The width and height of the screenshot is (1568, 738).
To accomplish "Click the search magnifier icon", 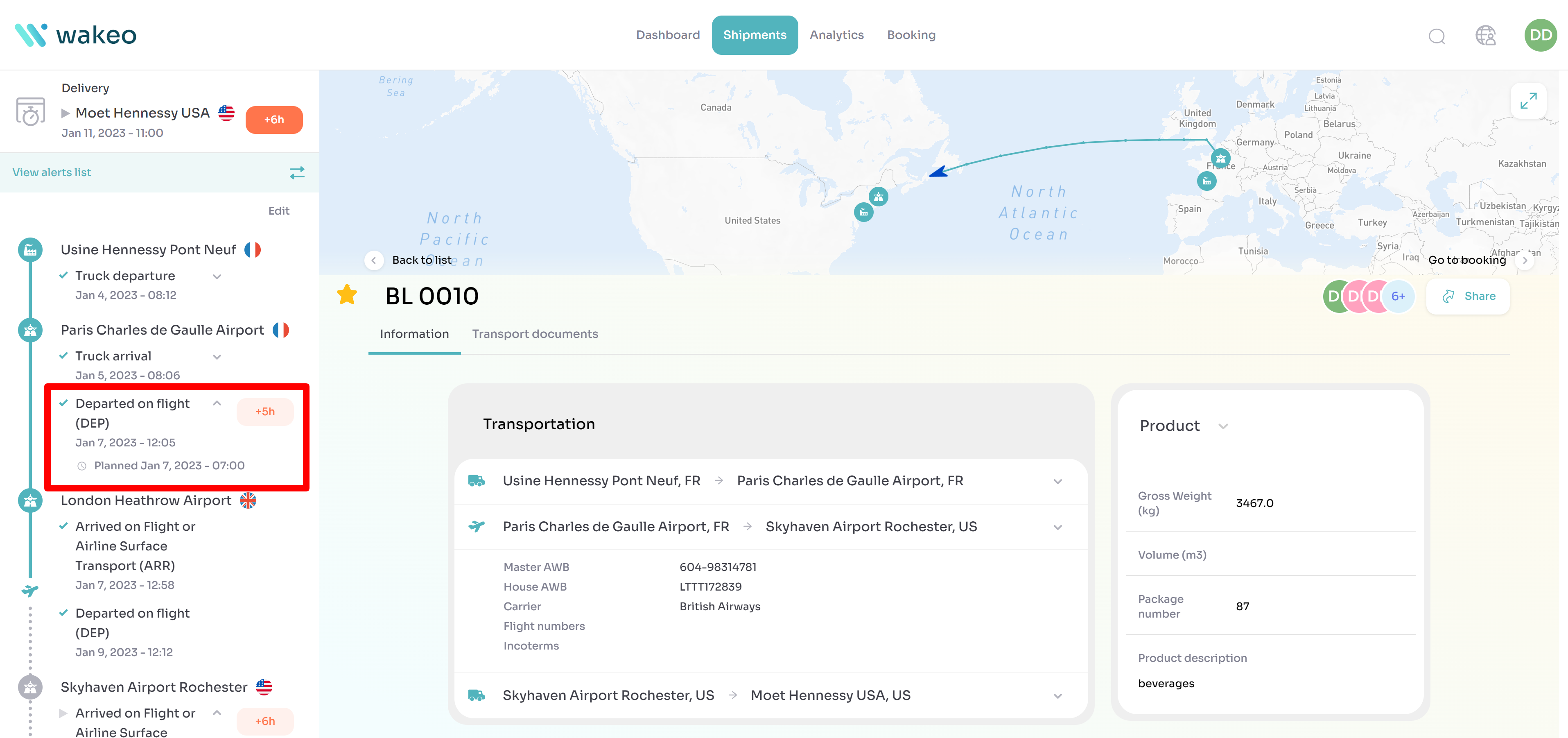I will tap(1437, 36).
